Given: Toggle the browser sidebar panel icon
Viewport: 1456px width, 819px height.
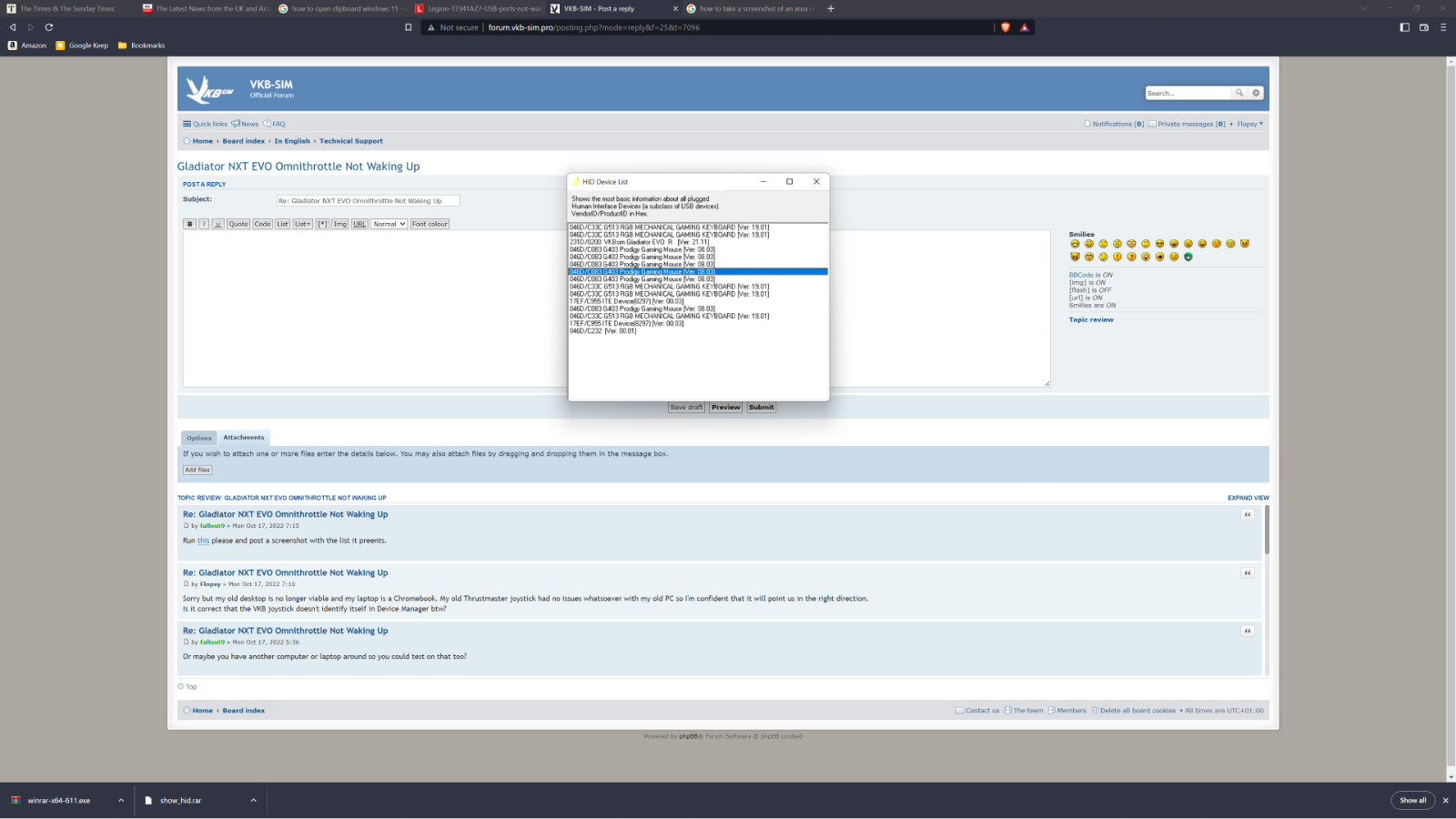Looking at the screenshot, I should (1404, 27).
